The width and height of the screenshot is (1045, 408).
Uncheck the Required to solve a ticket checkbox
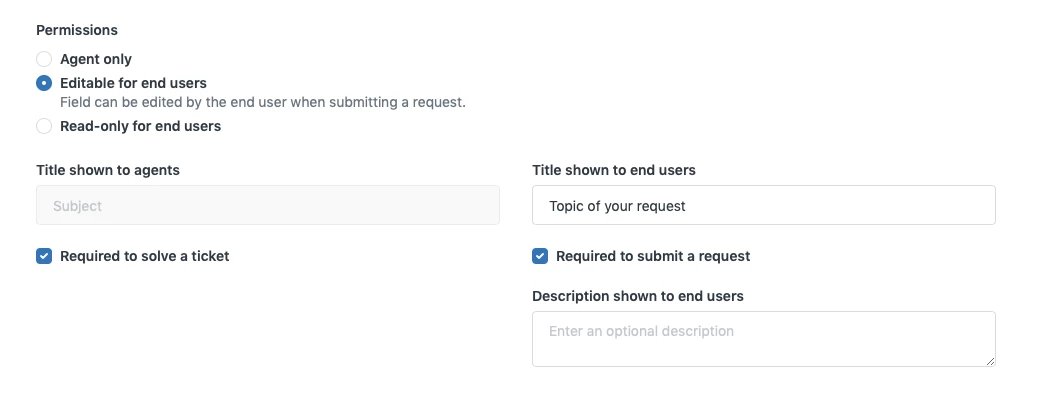click(x=44, y=256)
